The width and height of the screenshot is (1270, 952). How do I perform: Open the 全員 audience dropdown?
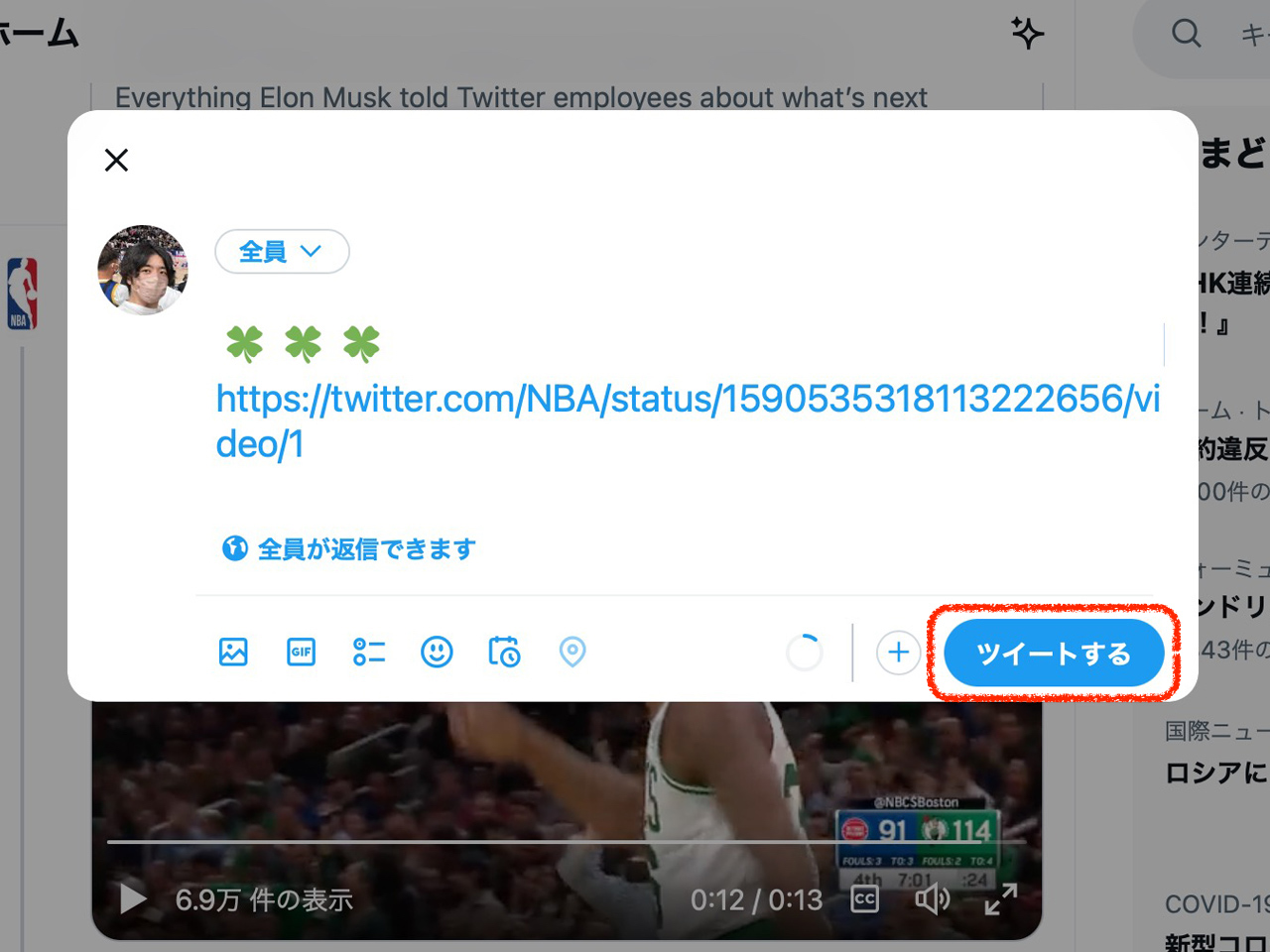pos(283,252)
